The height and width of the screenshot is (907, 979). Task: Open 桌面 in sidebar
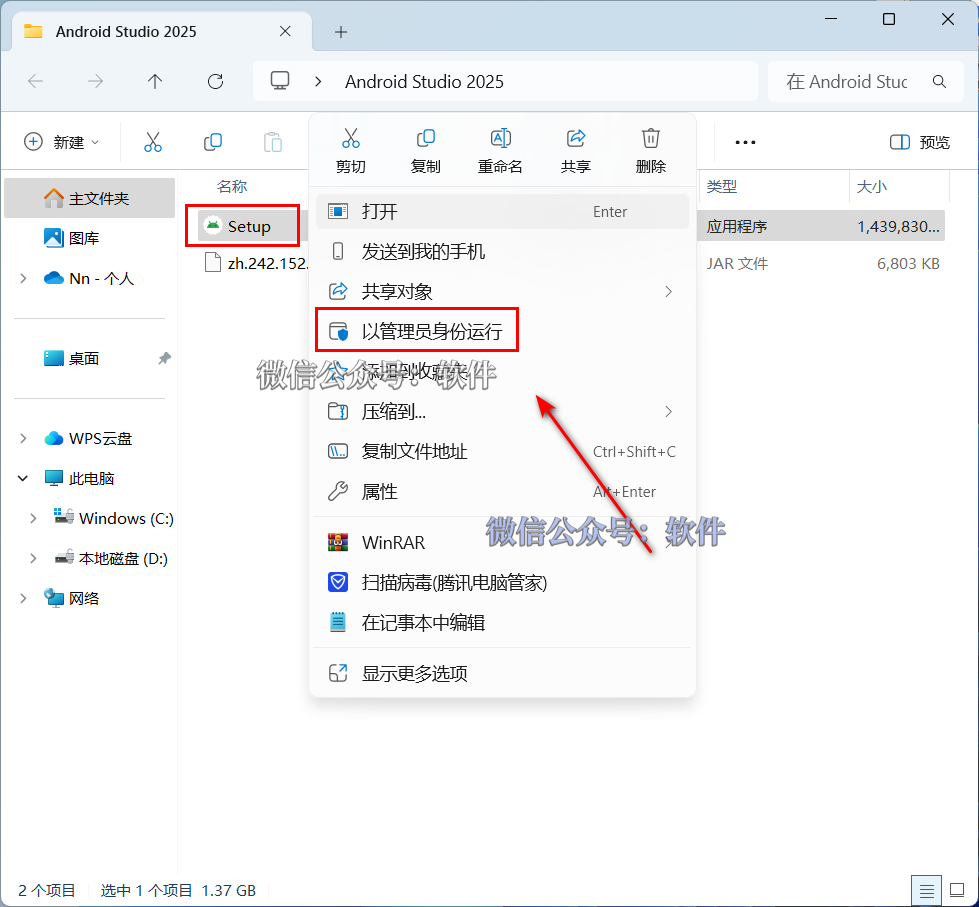(89, 358)
